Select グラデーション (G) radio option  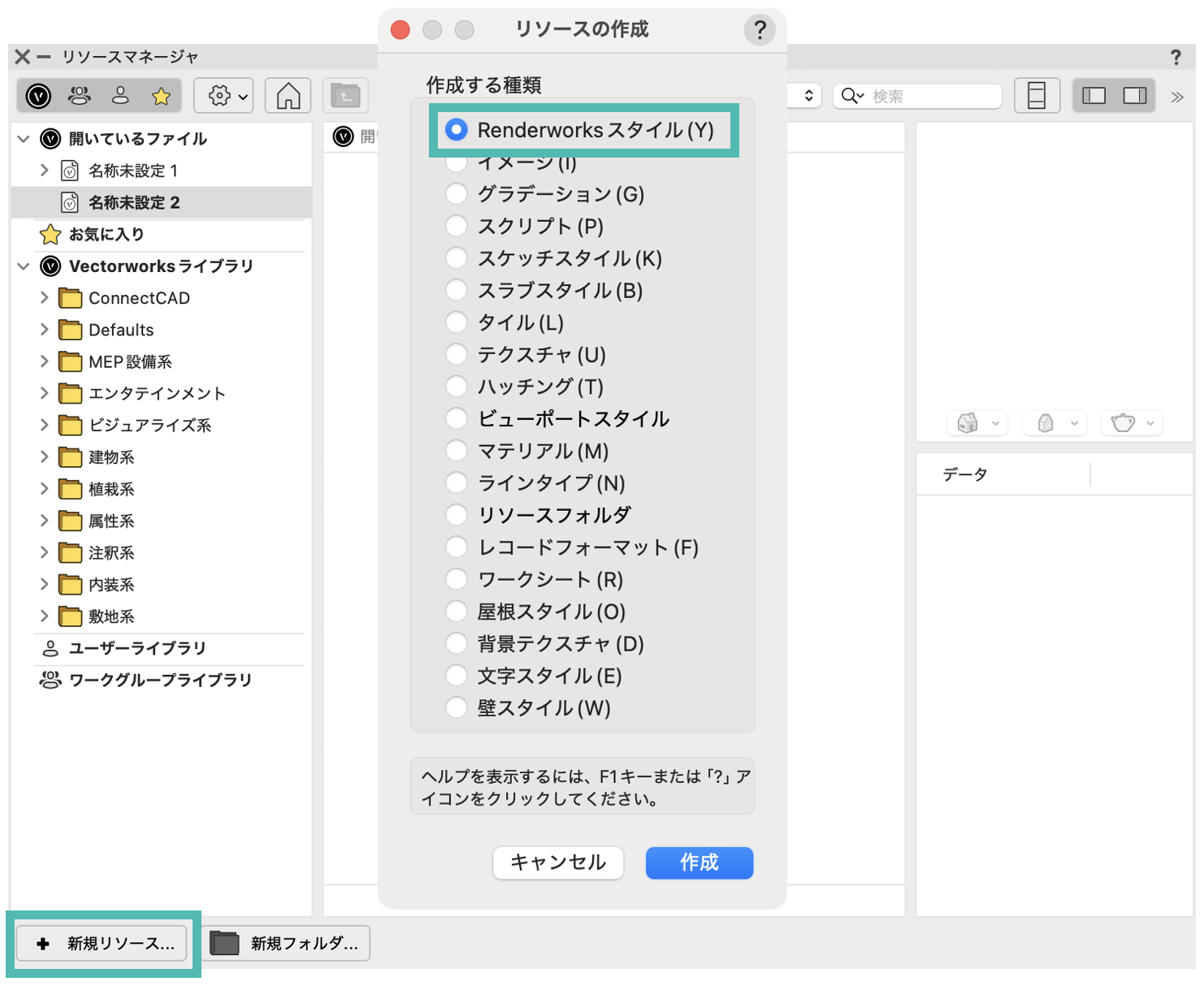tap(457, 194)
